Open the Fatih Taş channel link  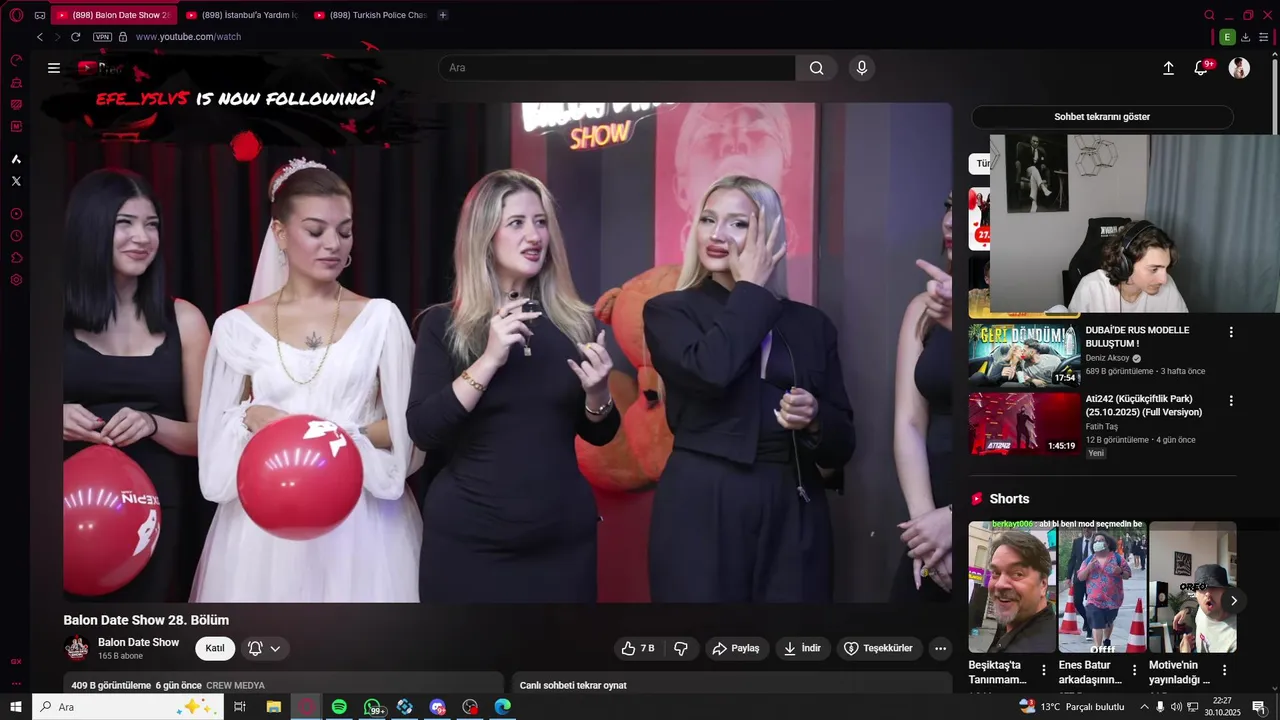click(1102, 427)
